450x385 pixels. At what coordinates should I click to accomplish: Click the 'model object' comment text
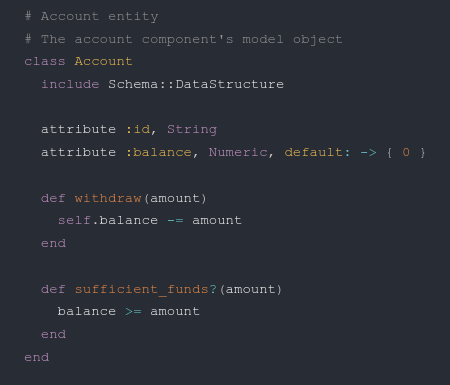[x=292, y=40]
